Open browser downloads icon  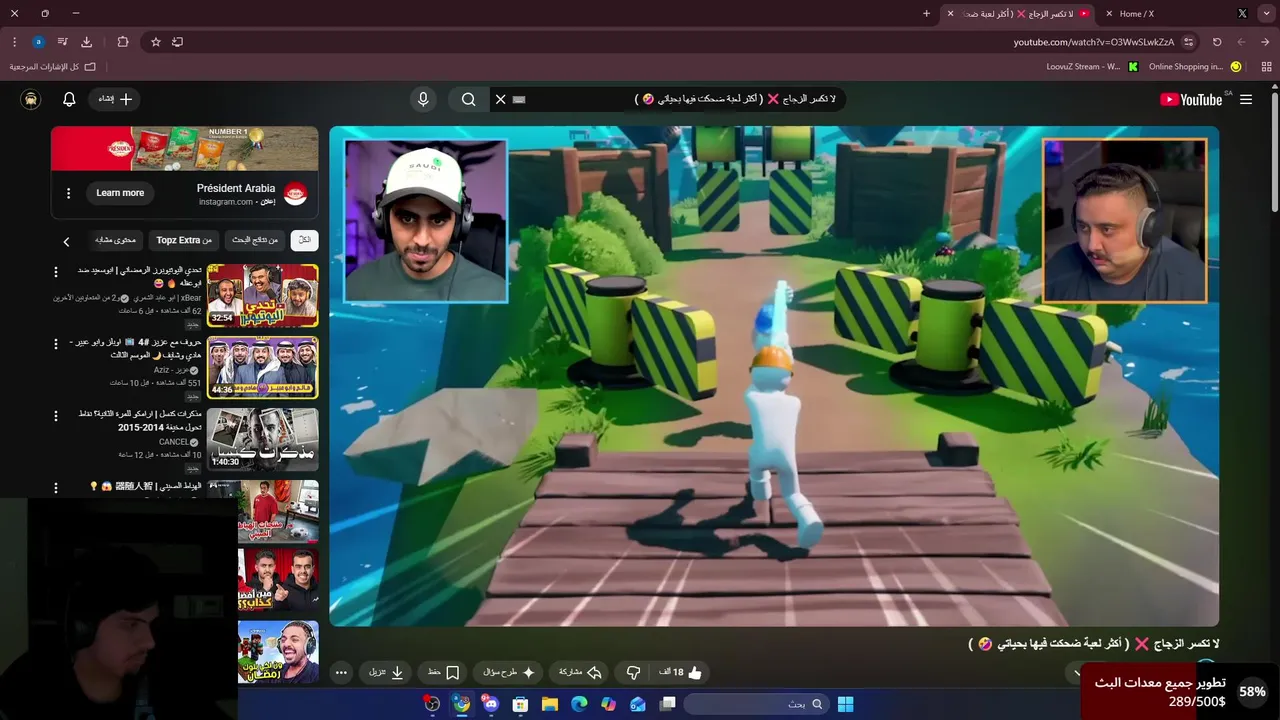(x=86, y=42)
